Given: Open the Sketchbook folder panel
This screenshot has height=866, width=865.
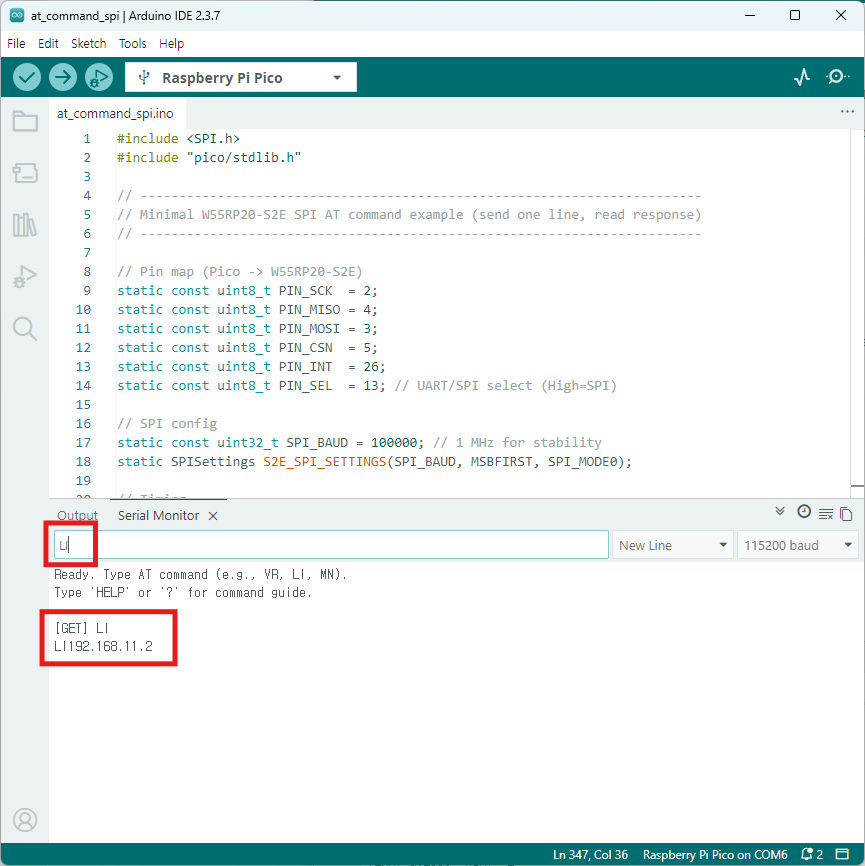Looking at the screenshot, I should 25,122.
